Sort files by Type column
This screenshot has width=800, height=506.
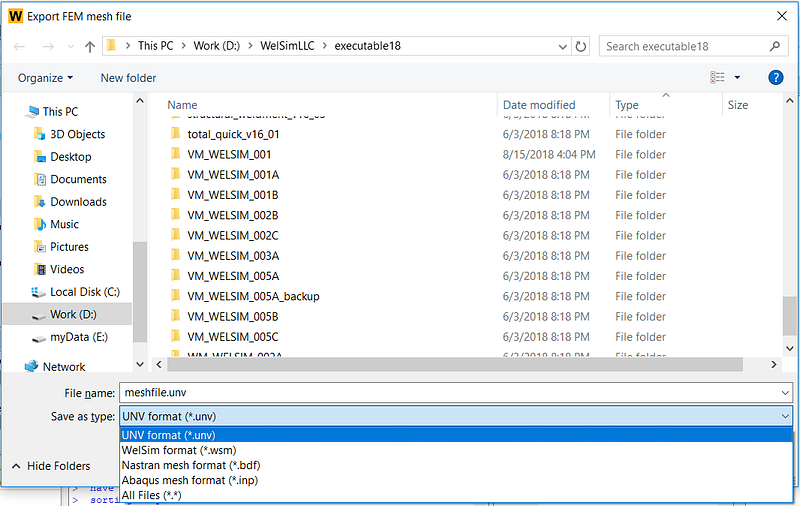coord(627,105)
